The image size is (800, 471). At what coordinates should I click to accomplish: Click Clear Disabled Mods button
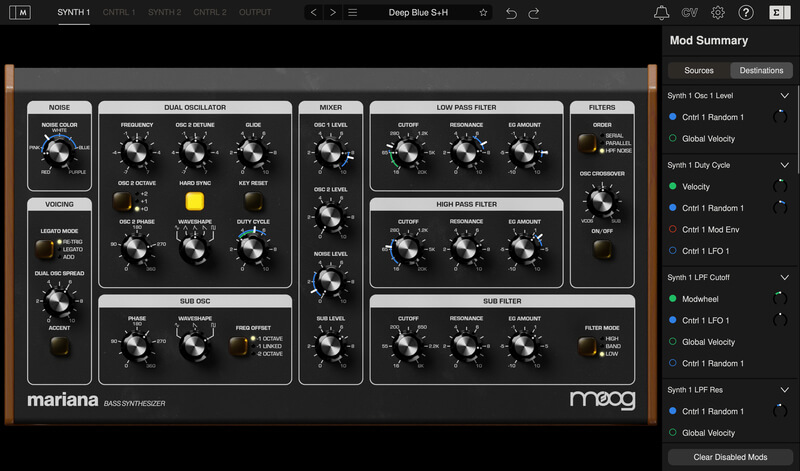(x=730, y=457)
